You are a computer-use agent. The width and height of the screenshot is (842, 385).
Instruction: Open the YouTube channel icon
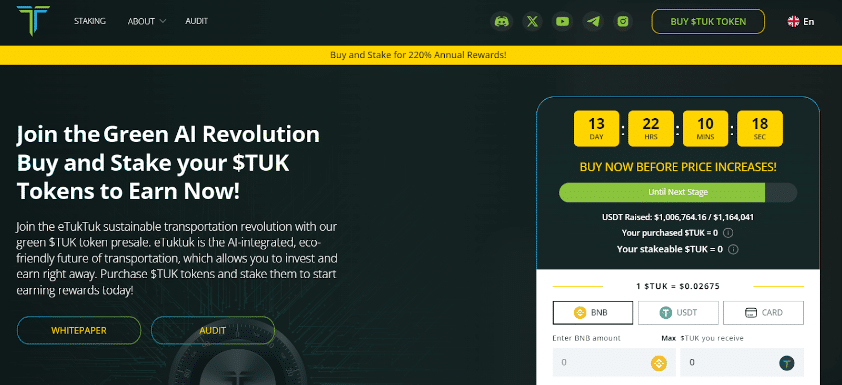[x=562, y=21]
